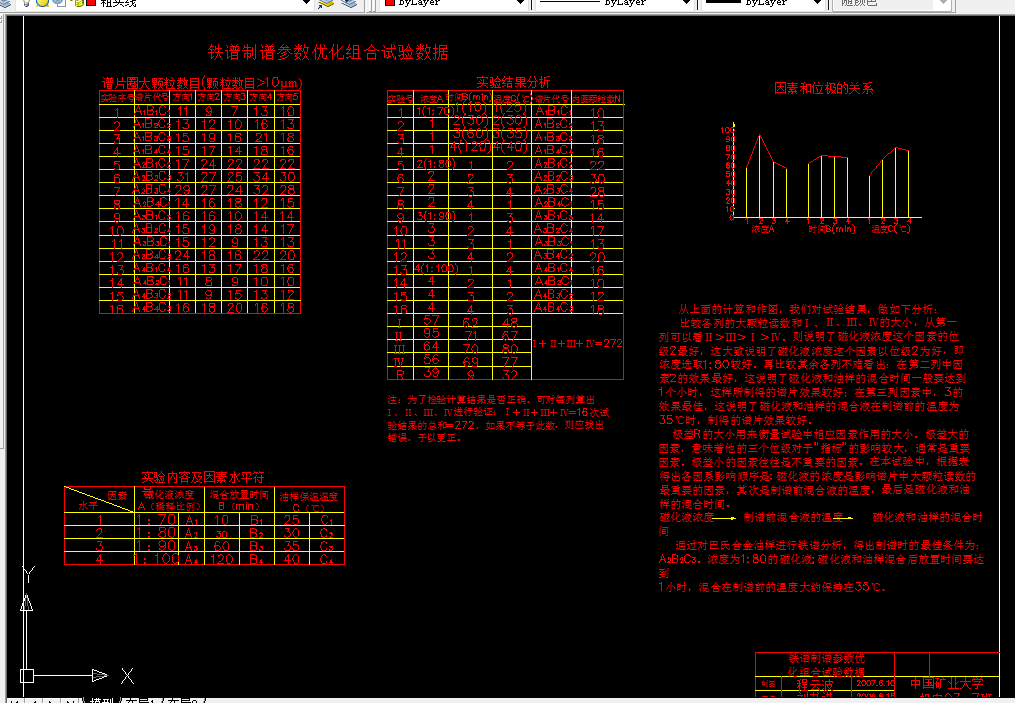
Task: Click the red swatch in color ByLayer dropdown
Action: click(x=390, y=3)
